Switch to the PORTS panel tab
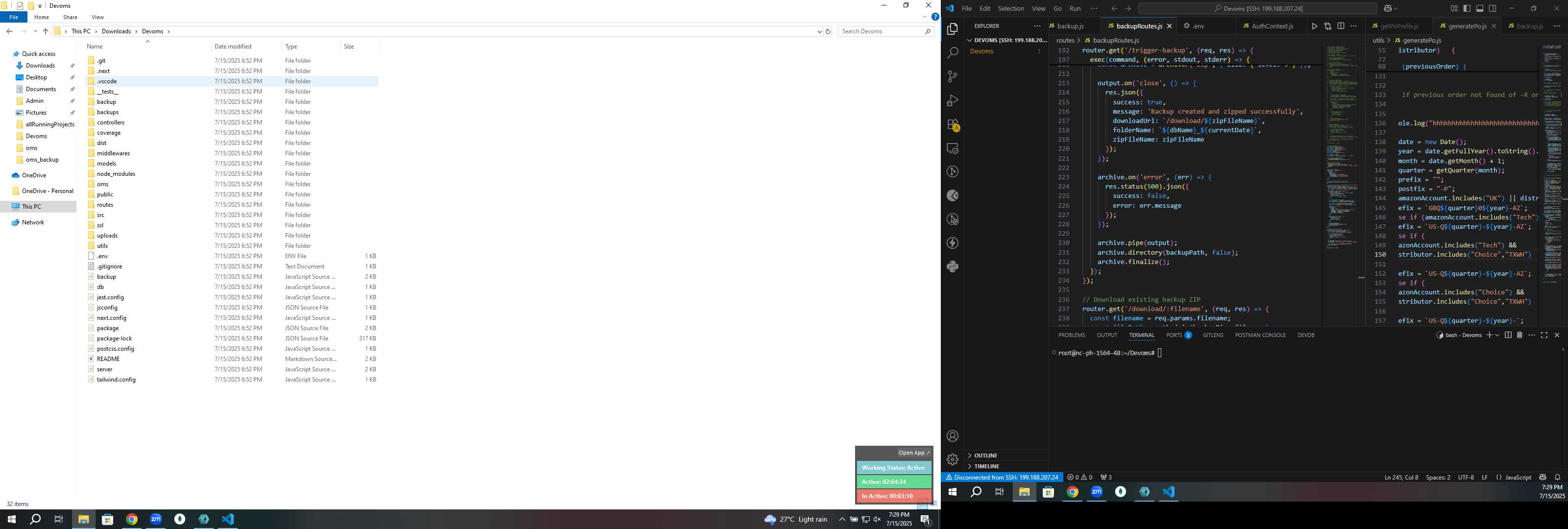 tap(1178, 335)
